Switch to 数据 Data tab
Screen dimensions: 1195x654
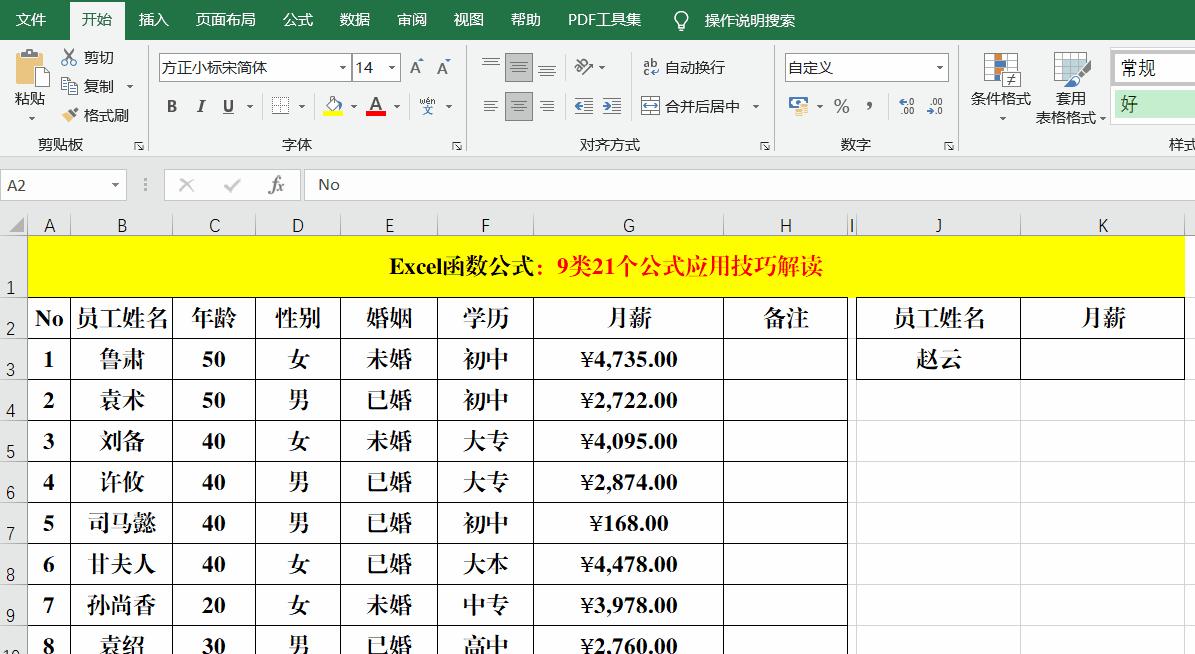pyautogui.click(x=355, y=20)
